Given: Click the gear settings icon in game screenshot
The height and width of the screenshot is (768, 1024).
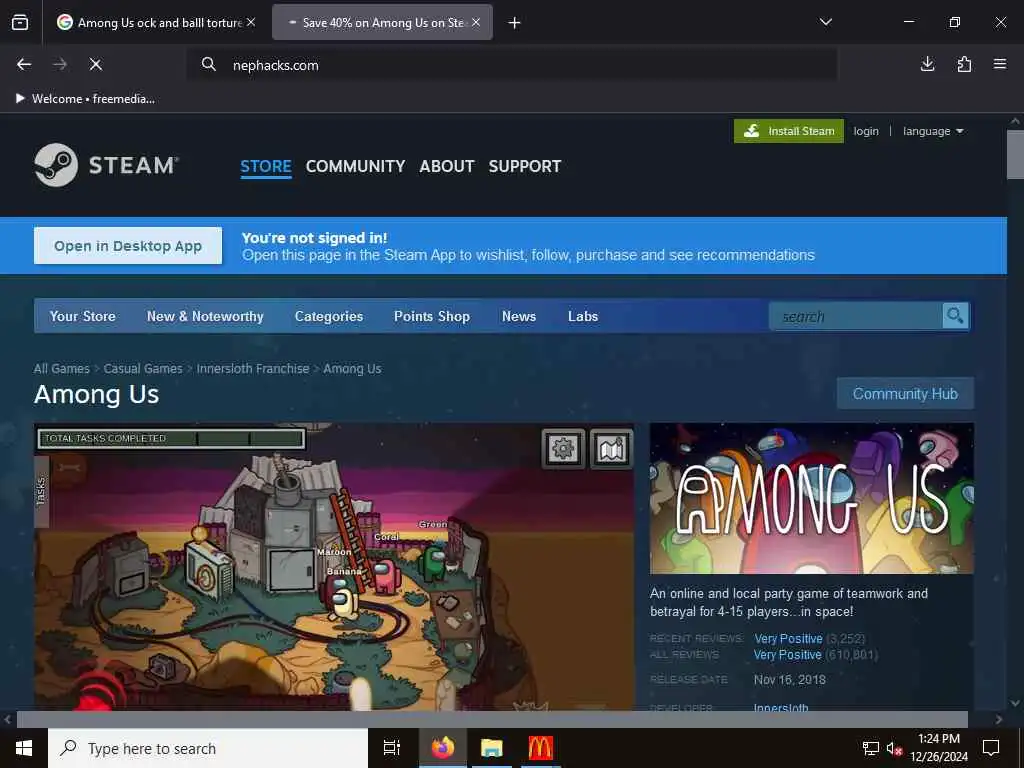Looking at the screenshot, I should [x=563, y=449].
